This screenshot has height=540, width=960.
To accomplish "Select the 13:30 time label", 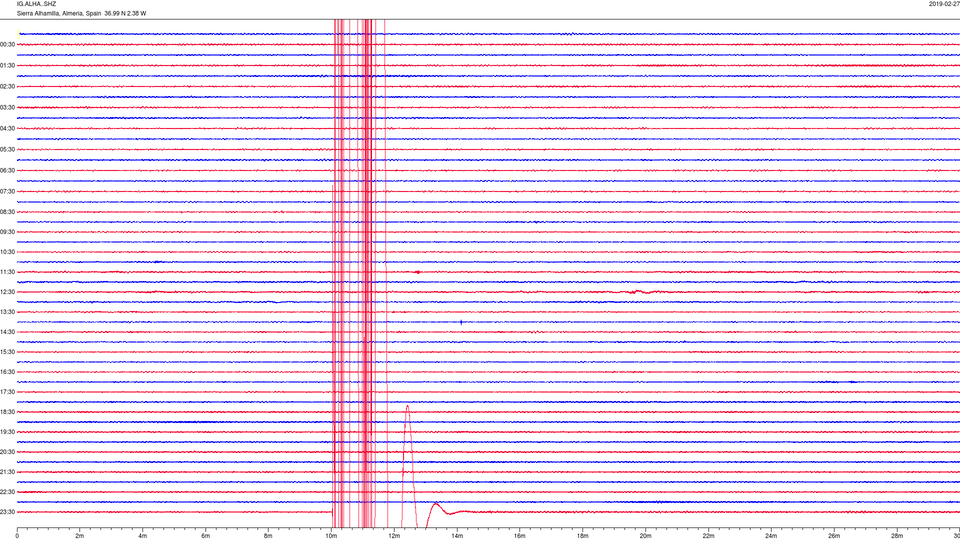I will (7, 312).
